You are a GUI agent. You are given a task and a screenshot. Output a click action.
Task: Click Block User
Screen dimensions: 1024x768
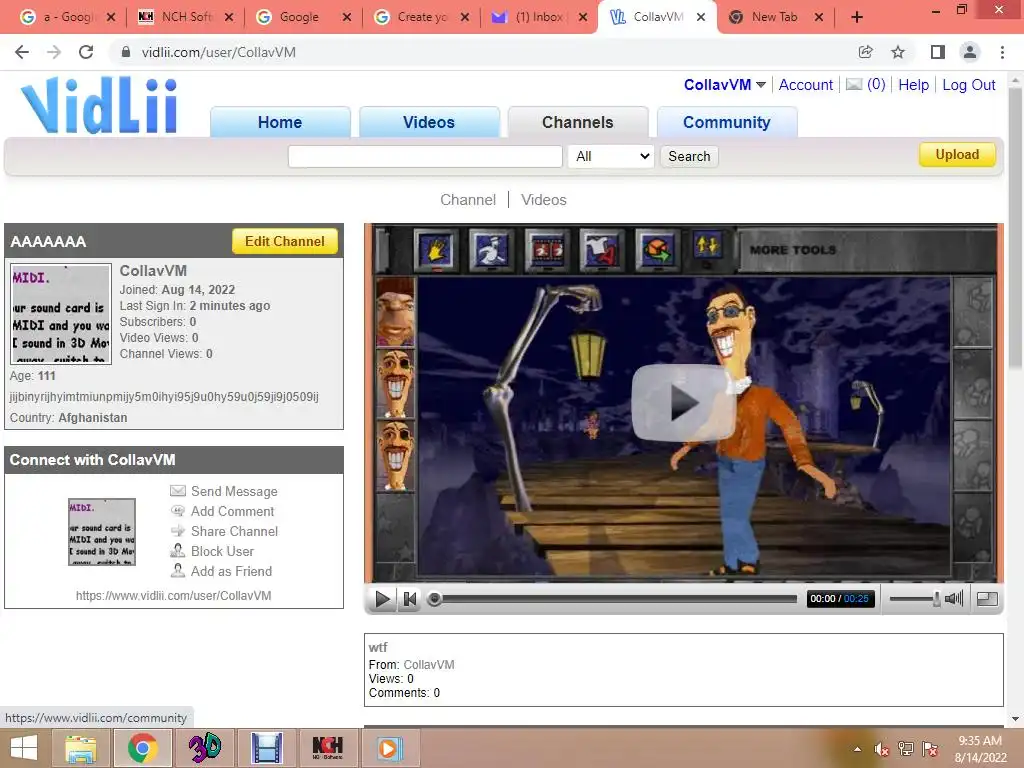point(222,551)
